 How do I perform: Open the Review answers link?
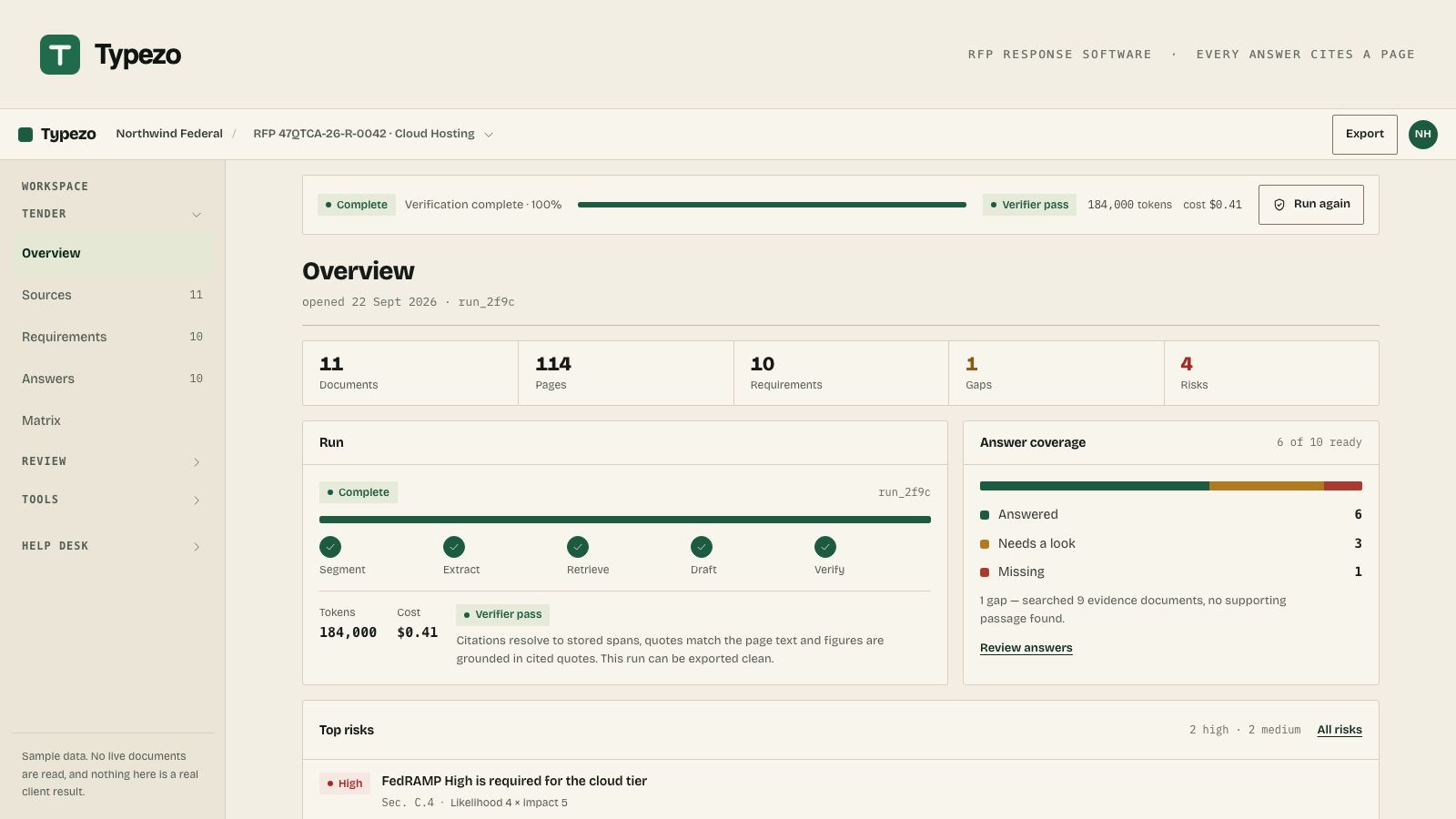pos(1026,648)
